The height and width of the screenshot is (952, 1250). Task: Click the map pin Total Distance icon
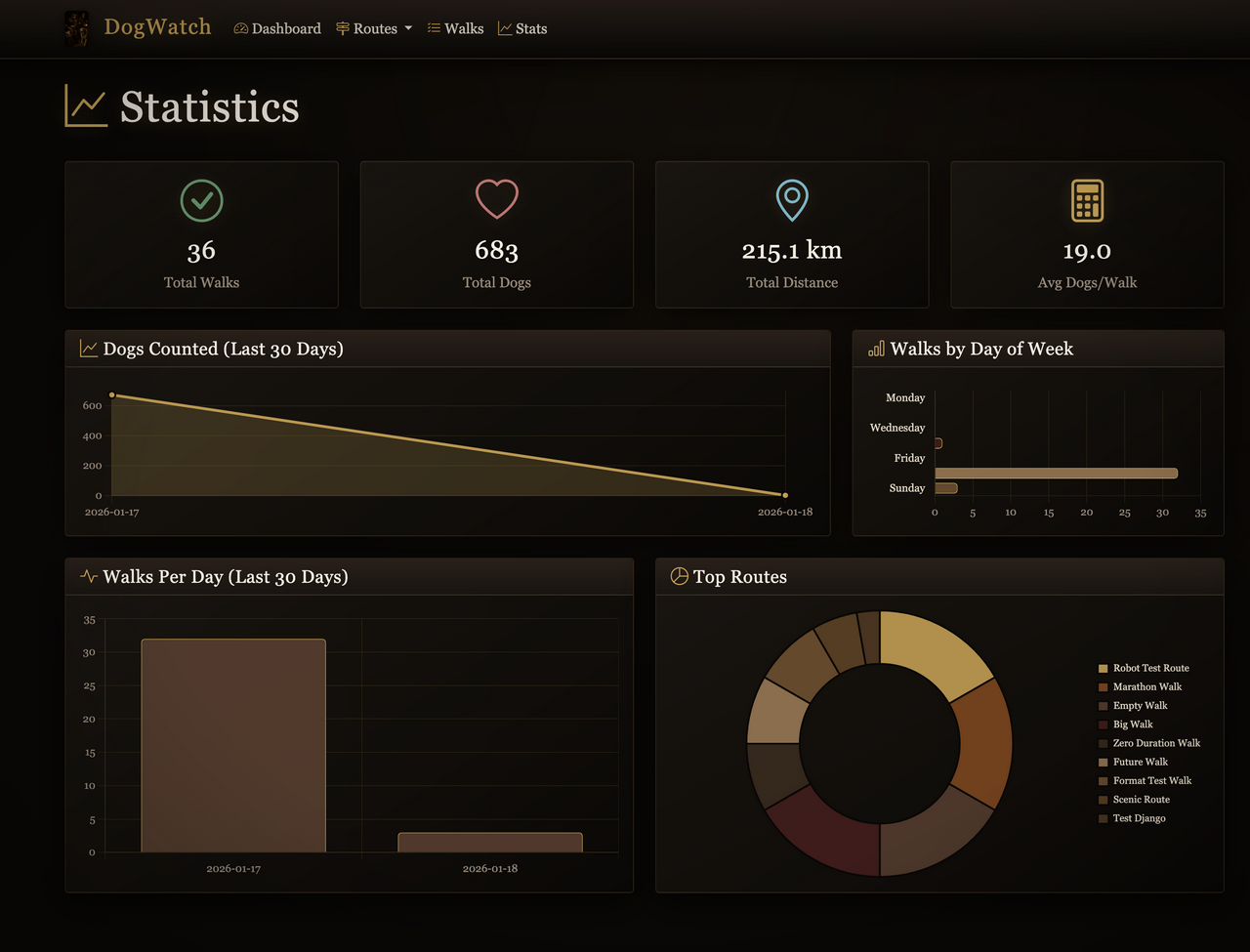792,200
